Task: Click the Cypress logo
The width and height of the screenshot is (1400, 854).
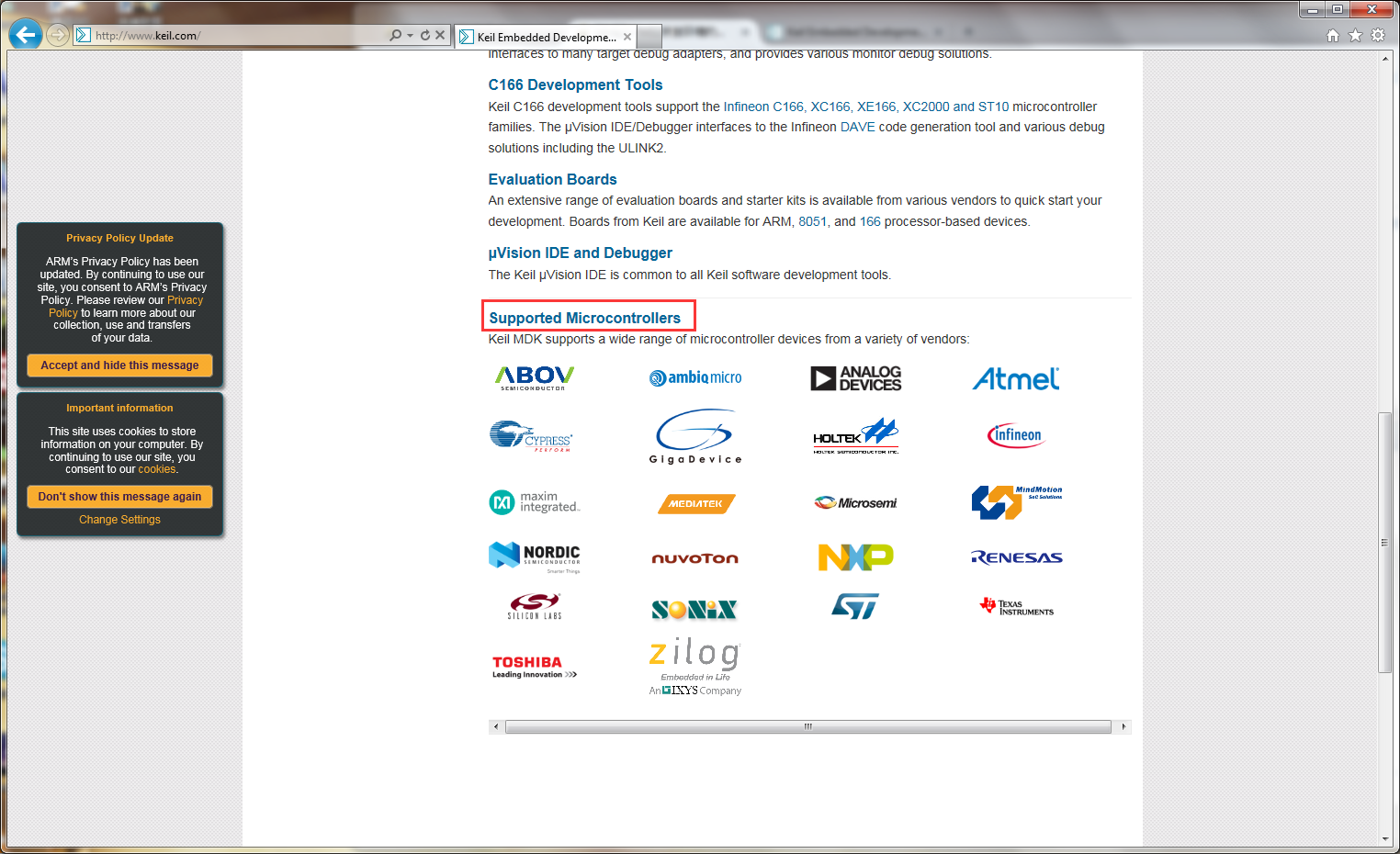Action: [531, 436]
